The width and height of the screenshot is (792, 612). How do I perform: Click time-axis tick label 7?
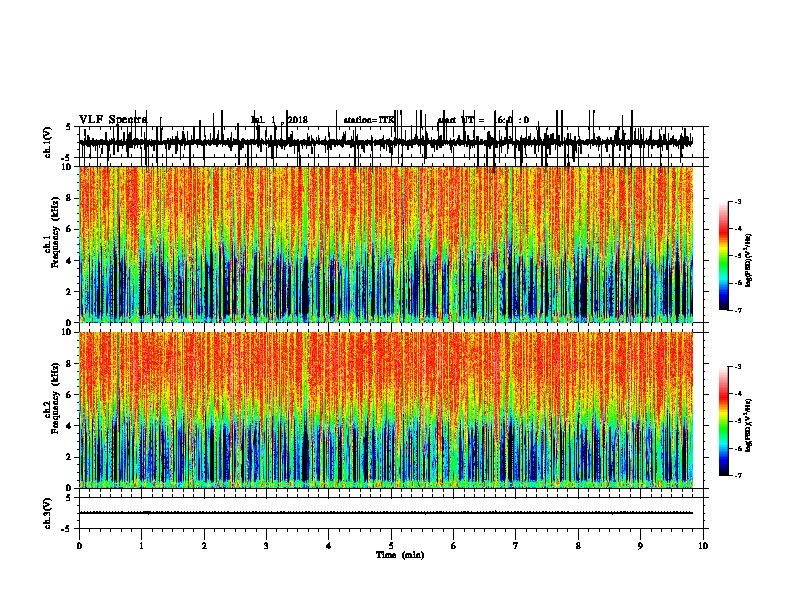[x=516, y=546]
